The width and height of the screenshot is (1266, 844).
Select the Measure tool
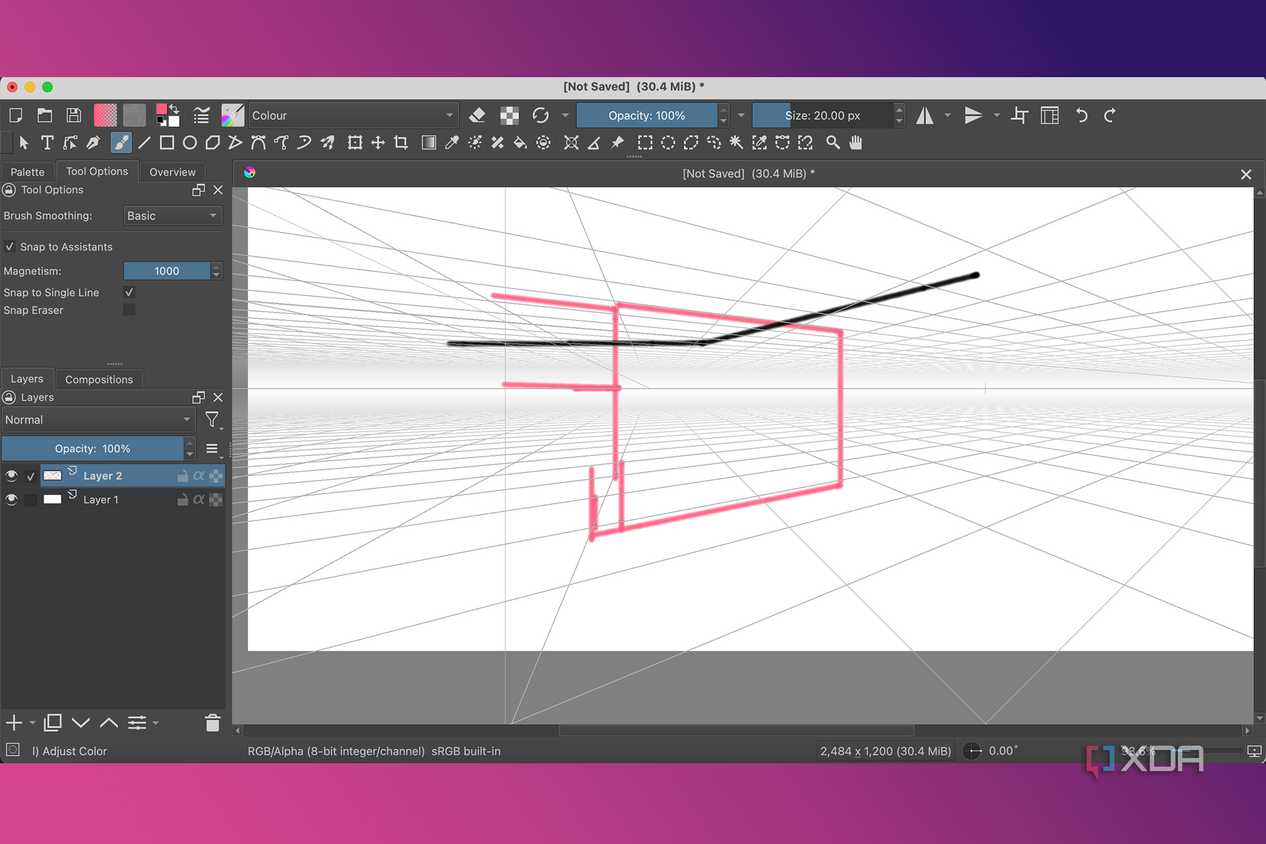point(594,143)
